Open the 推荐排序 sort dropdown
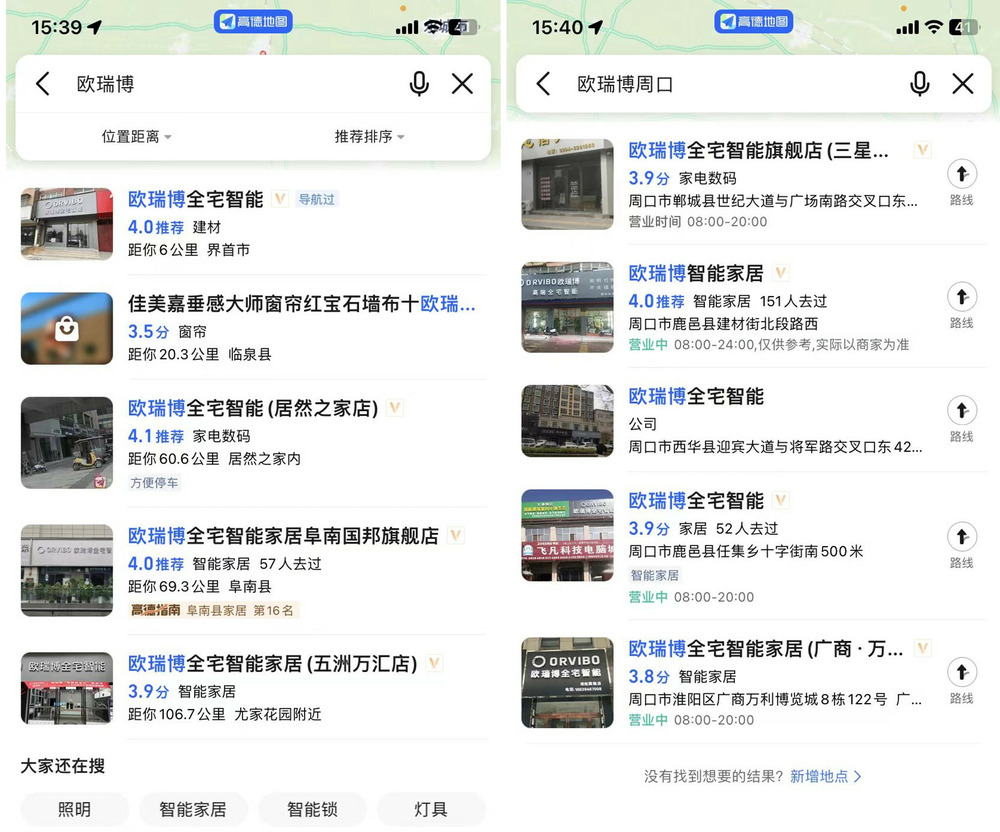1000x832 pixels. coord(370,136)
